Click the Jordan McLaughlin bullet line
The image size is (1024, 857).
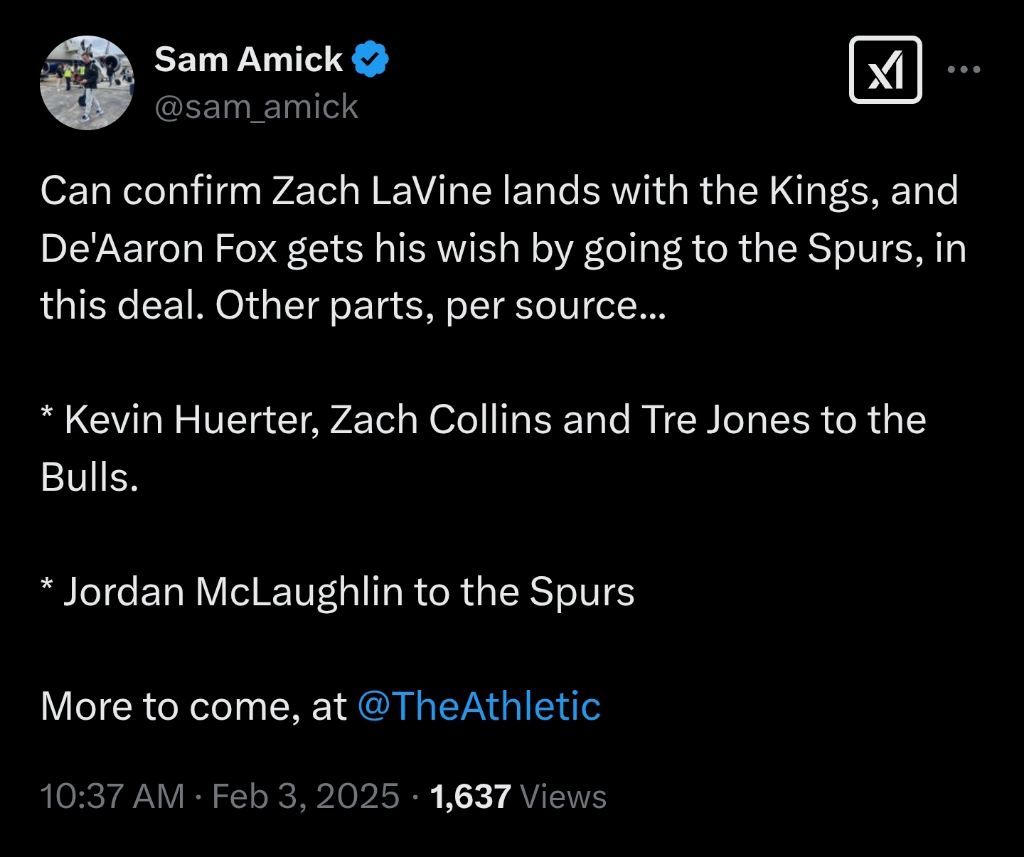[337, 591]
